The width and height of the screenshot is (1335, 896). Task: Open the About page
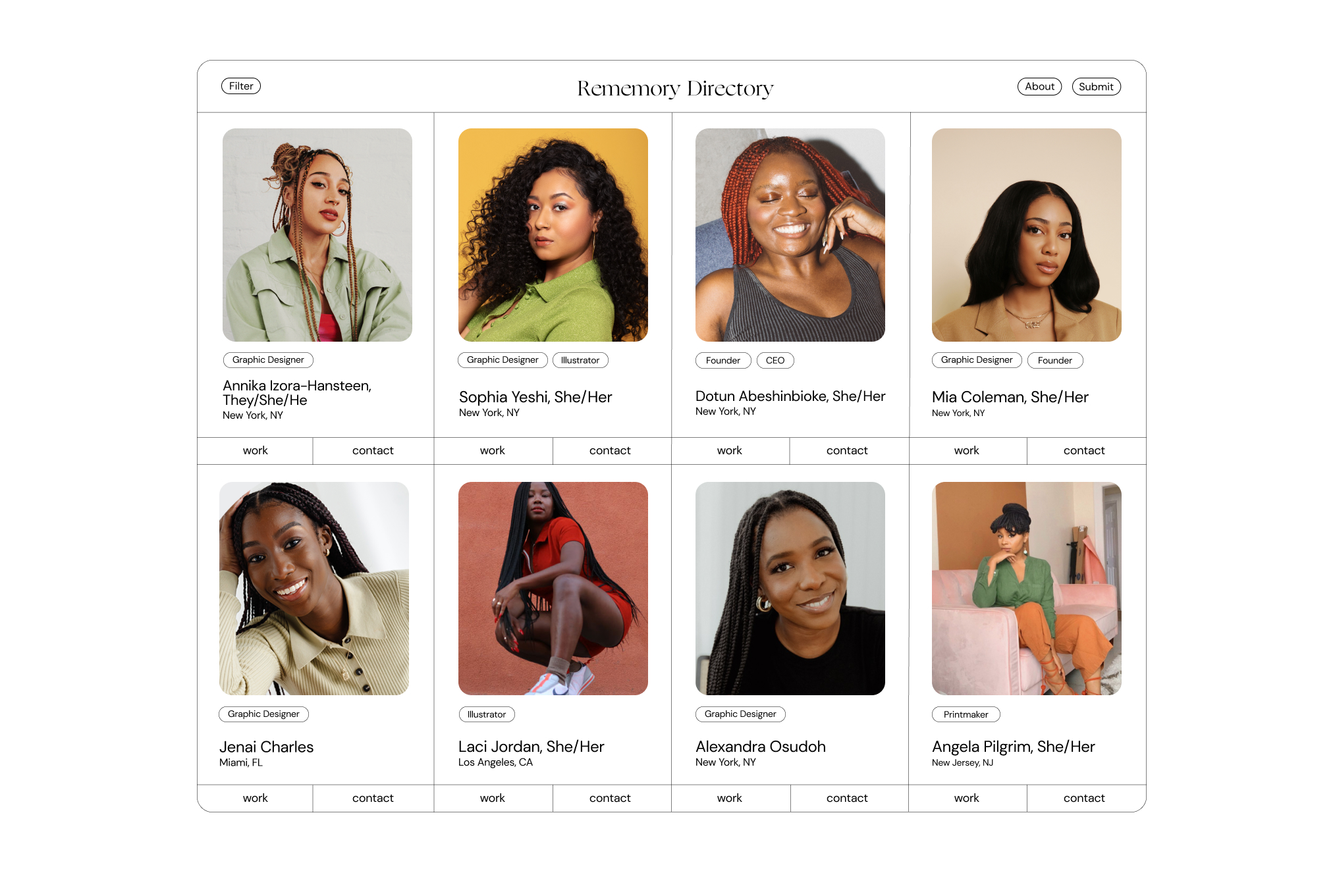point(1039,86)
